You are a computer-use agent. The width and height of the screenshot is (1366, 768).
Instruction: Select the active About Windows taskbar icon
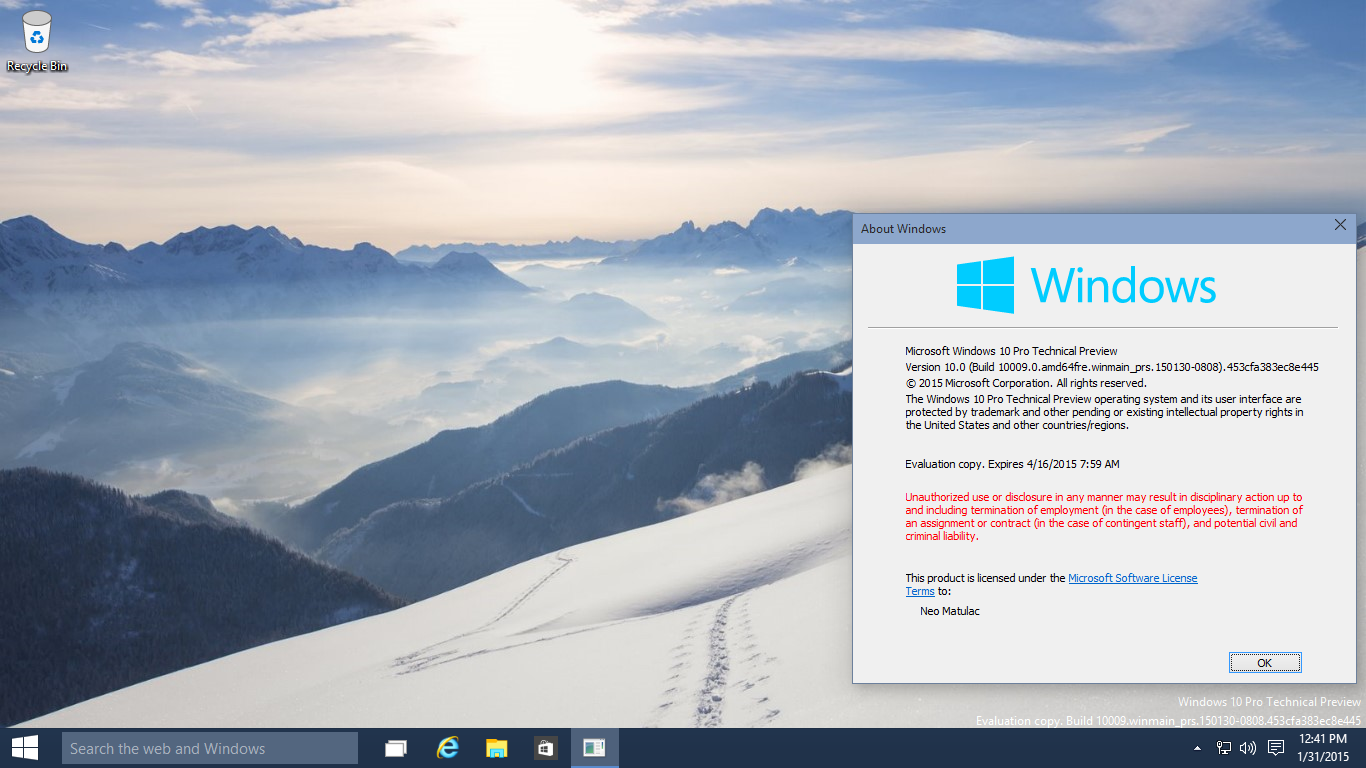(x=594, y=747)
